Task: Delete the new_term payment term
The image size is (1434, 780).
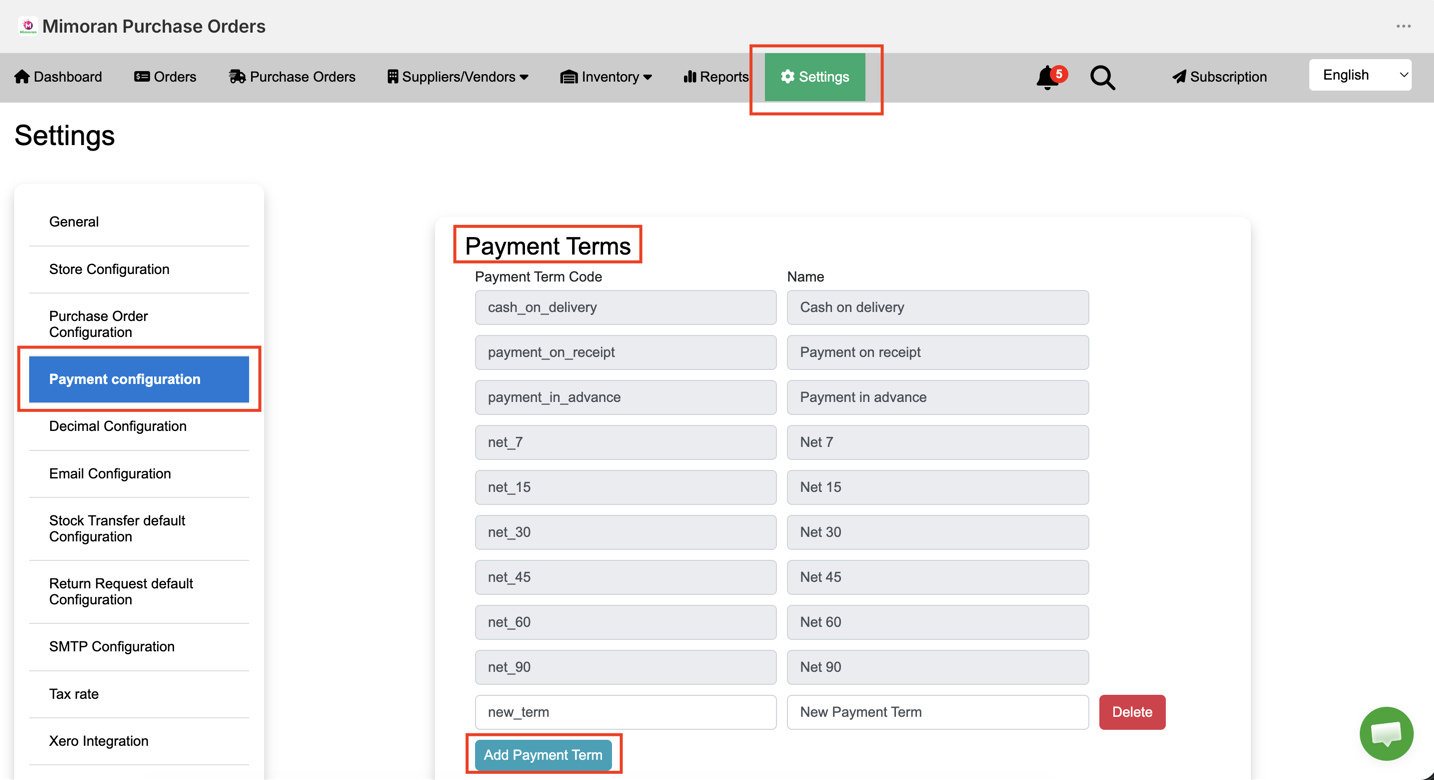Action: tap(1132, 712)
